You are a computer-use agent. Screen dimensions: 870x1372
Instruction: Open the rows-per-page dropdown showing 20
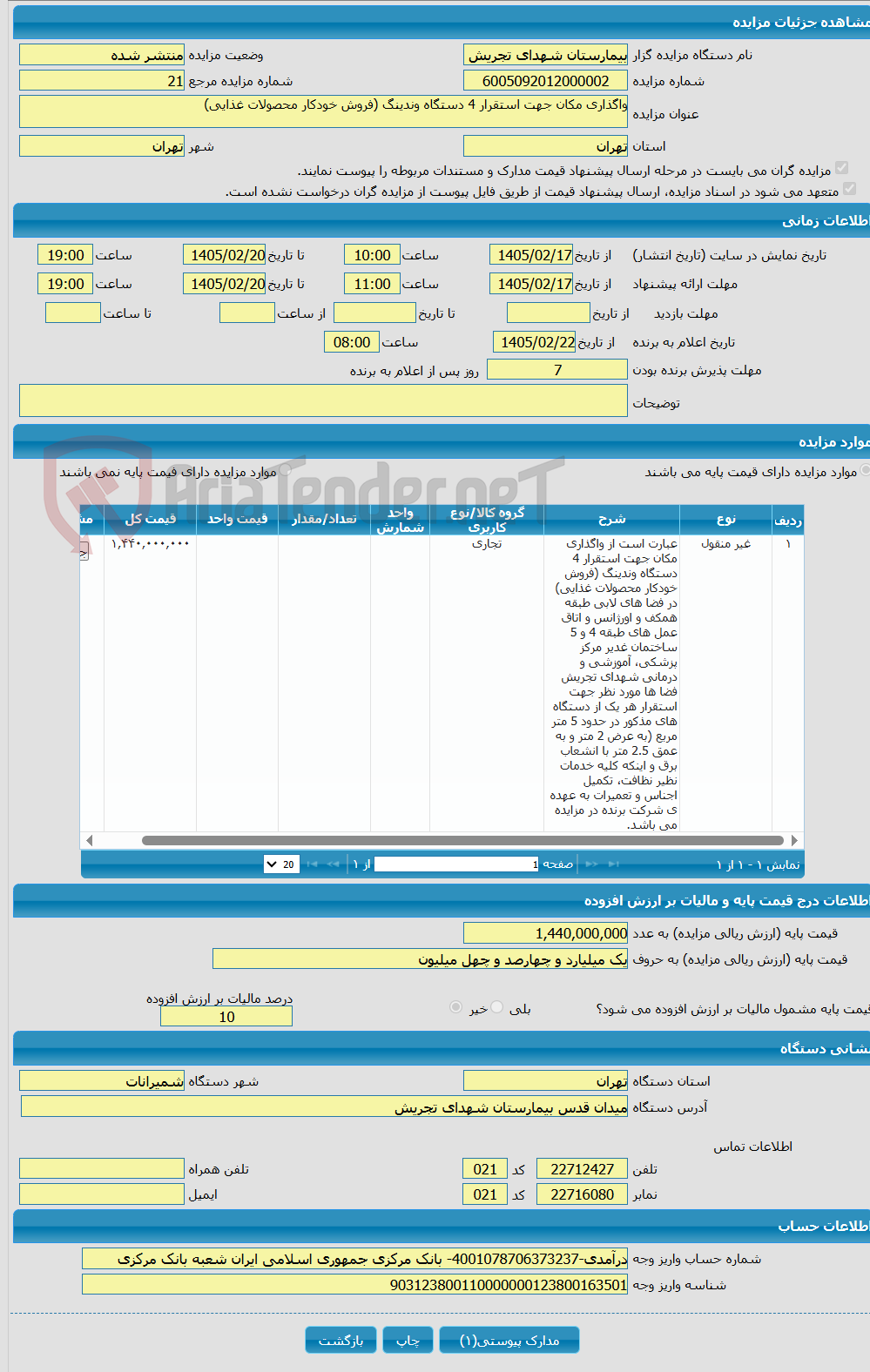pyautogui.click(x=281, y=864)
